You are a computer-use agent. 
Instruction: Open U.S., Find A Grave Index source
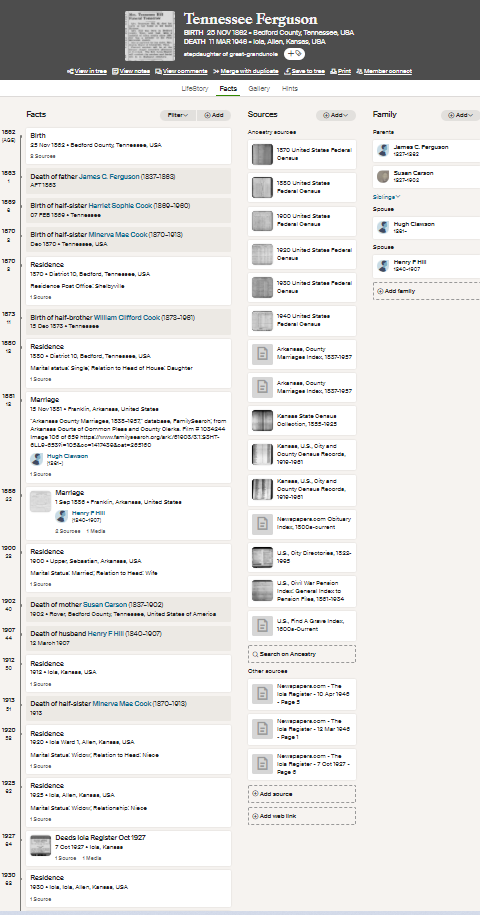click(x=302, y=625)
